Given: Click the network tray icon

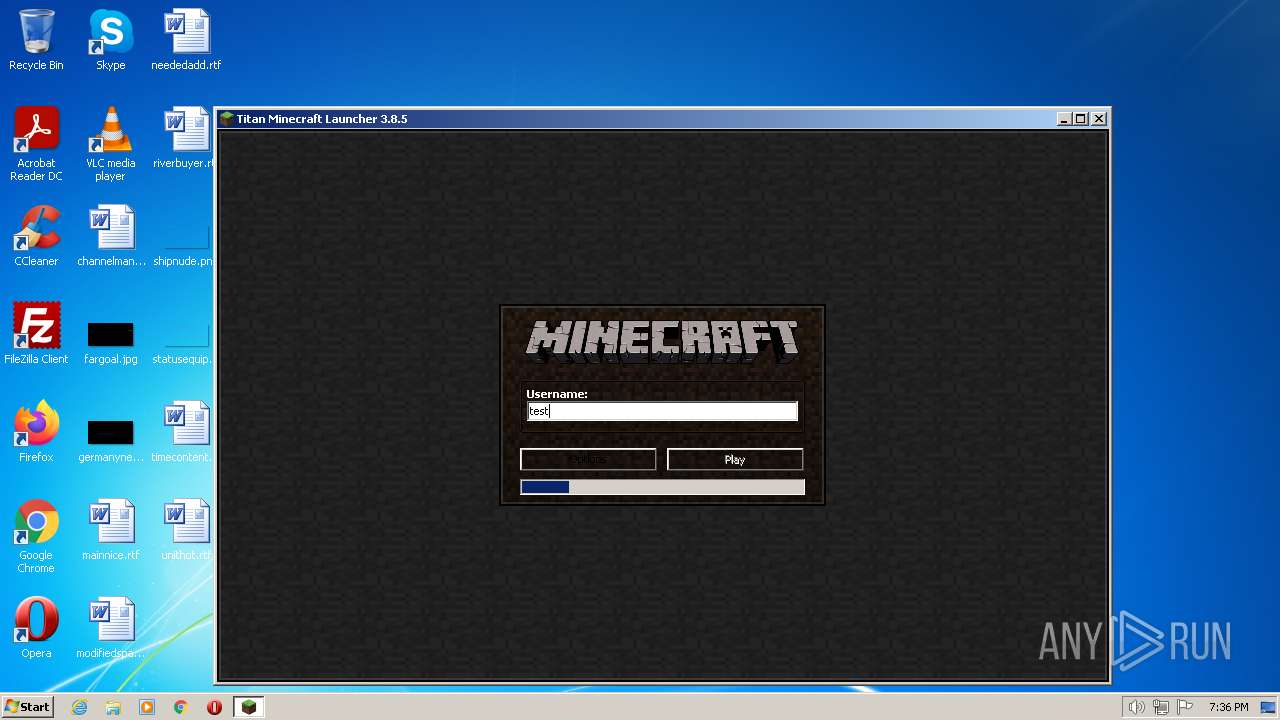Looking at the screenshot, I should [x=1161, y=707].
